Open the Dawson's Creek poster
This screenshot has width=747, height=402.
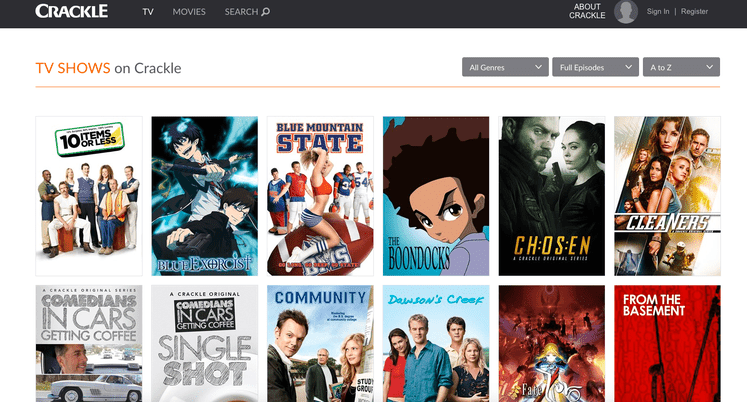coord(436,343)
